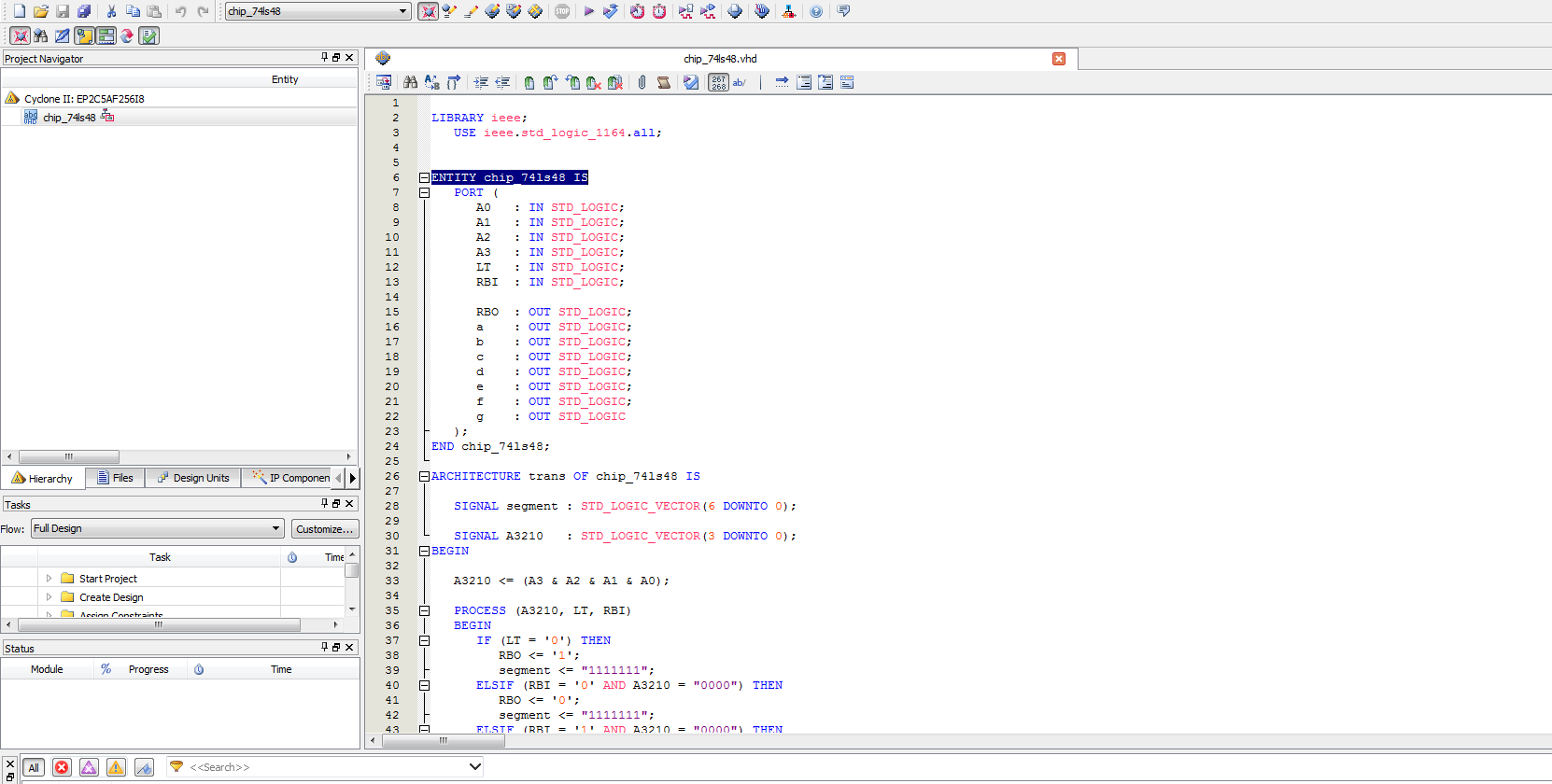Toggle warning messages filter
Screen dimensions: 1552x784
(x=116, y=767)
